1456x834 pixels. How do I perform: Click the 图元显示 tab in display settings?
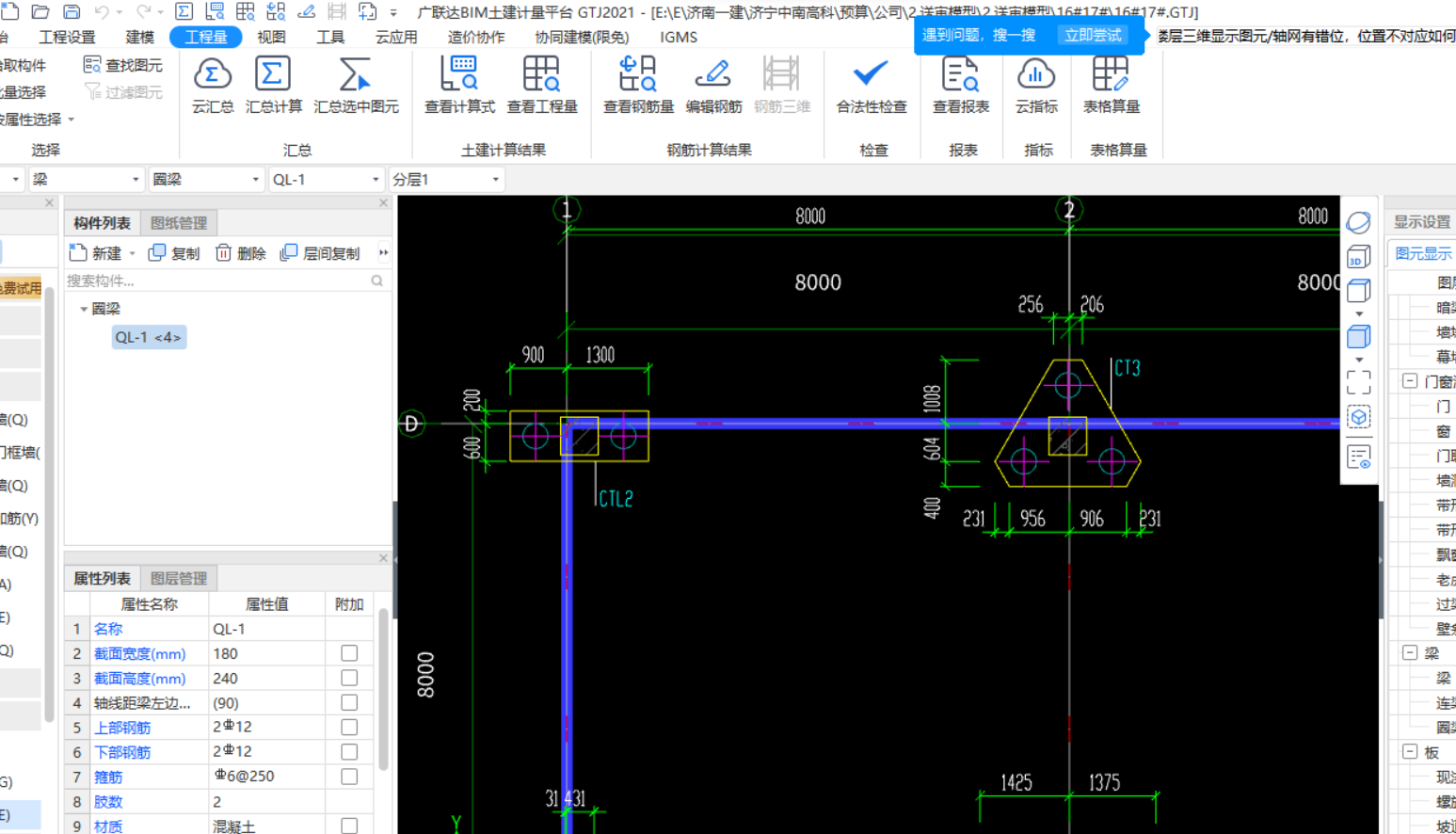[x=1423, y=253]
